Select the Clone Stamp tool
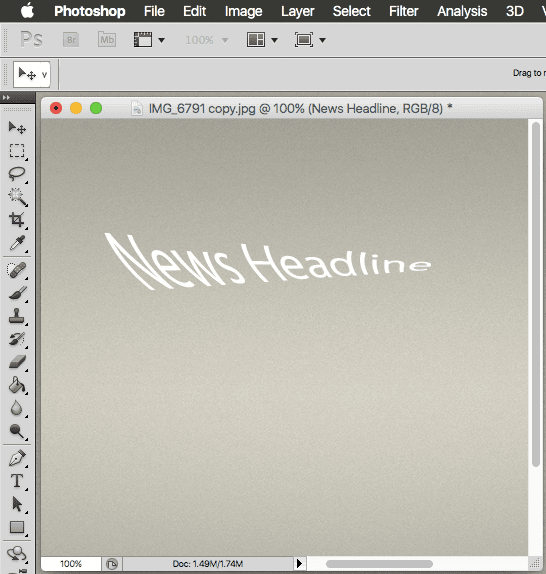 point(17,316)
